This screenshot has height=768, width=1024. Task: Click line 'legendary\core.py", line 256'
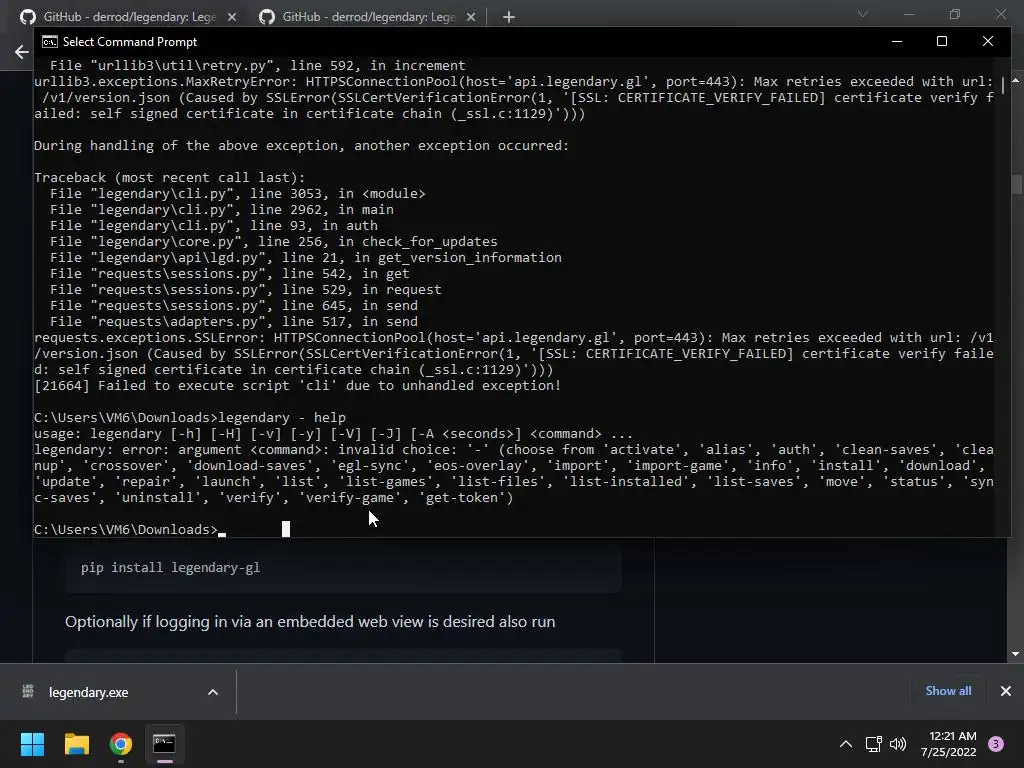(x=274, y=242)
